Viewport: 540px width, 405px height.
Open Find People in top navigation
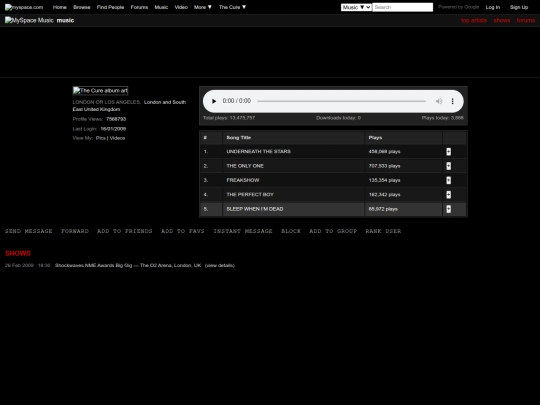click(110, 7)
